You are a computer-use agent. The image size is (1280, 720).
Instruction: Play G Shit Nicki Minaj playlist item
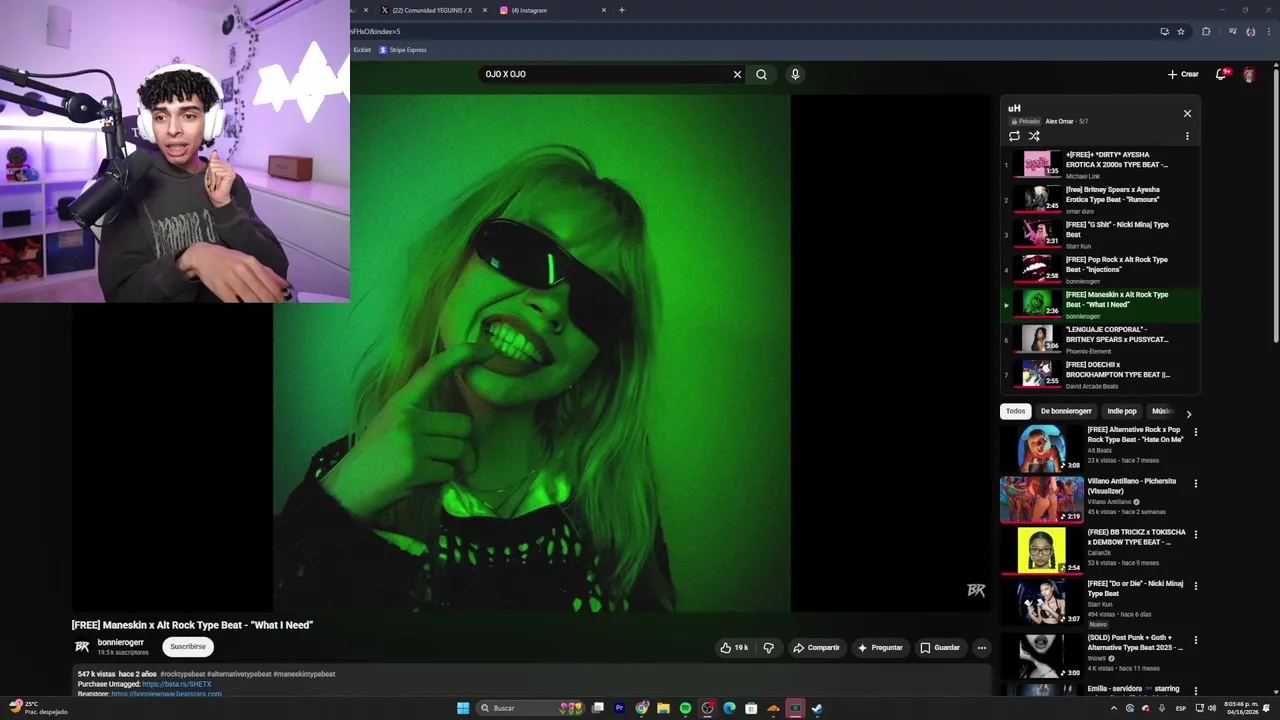1100,234
